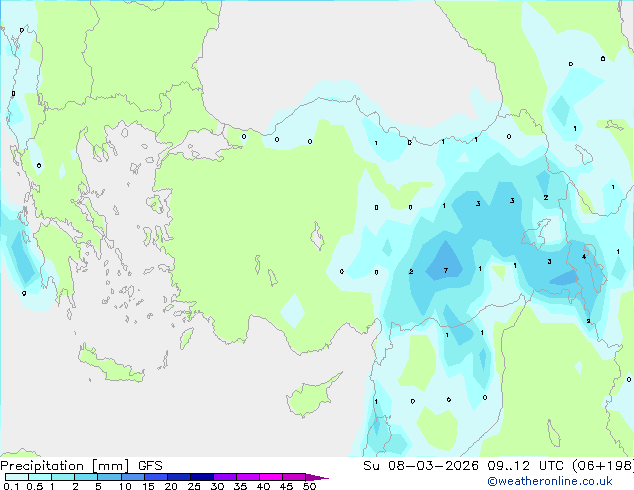Viewport: 634px width, 490px height.
Task: Click the "GFS" model label
Action: [150, 466]
